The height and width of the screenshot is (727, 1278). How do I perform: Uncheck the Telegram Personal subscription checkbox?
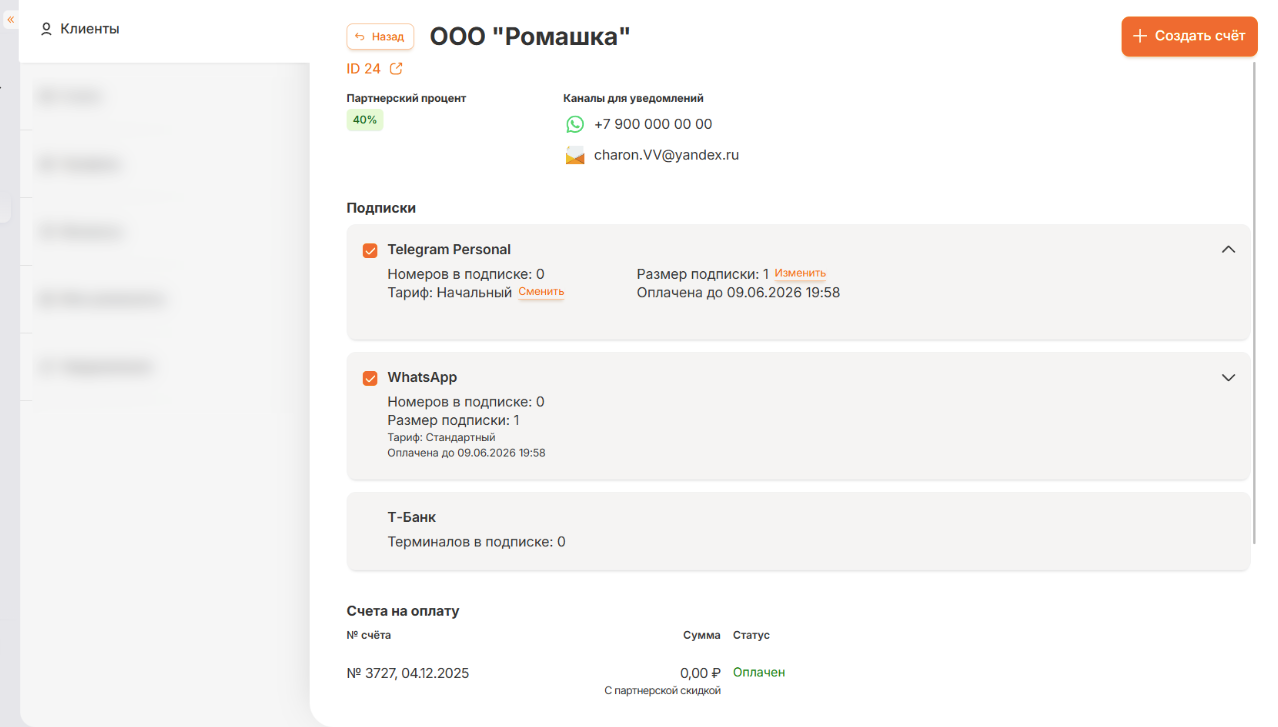click(x=370, y=250)
